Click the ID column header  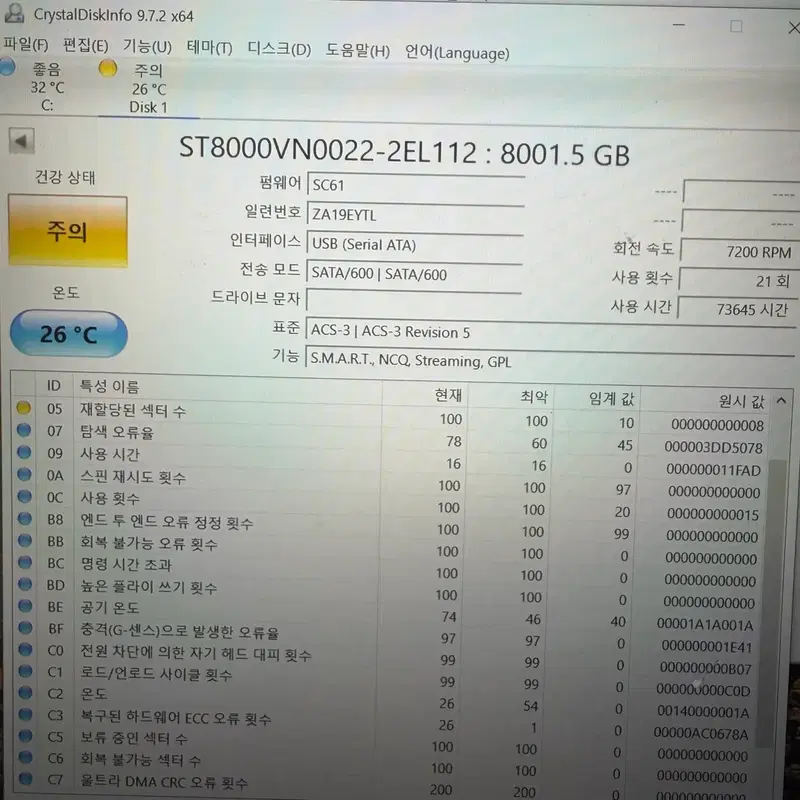point(54,385)
